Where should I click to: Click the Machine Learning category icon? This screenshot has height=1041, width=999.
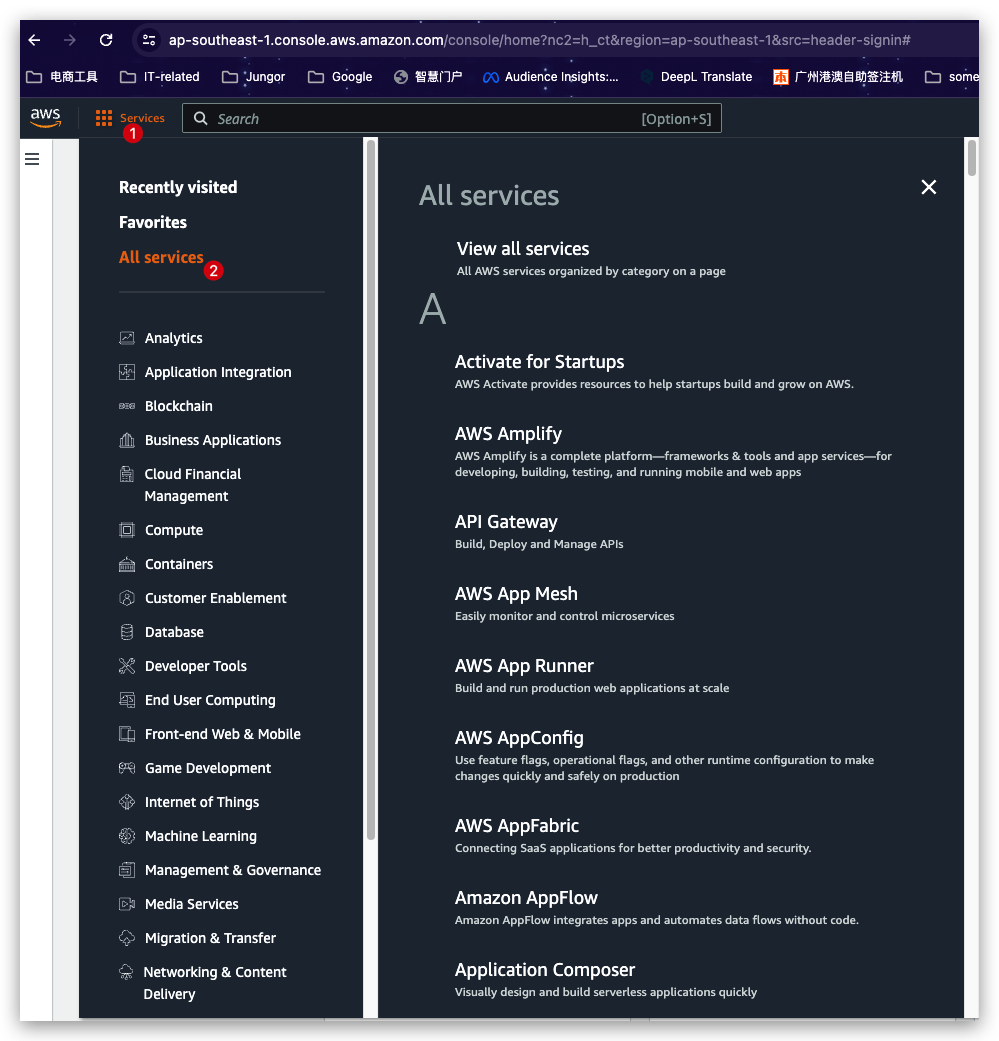pos(127,836)
